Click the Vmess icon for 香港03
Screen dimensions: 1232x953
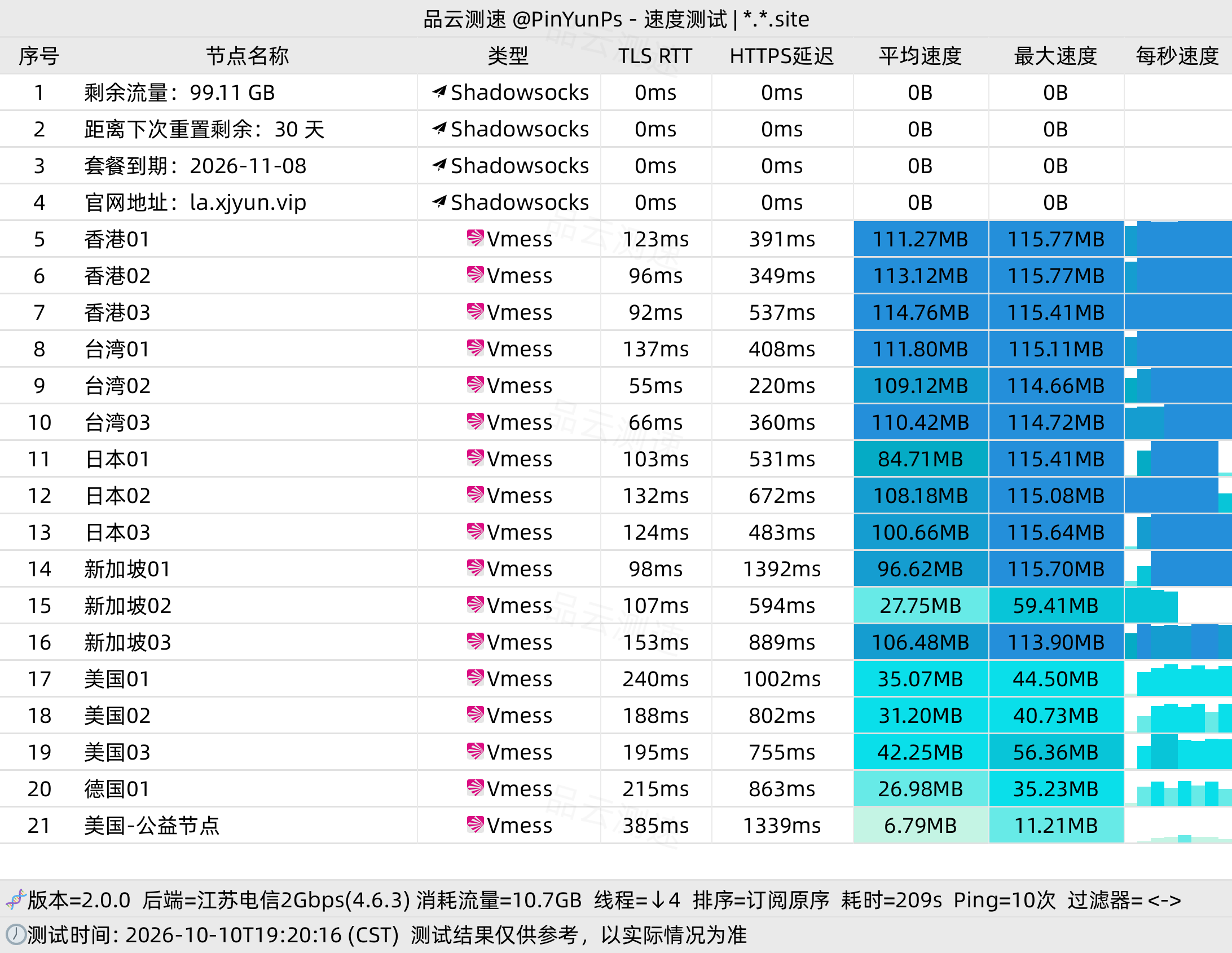click(476, 311)
